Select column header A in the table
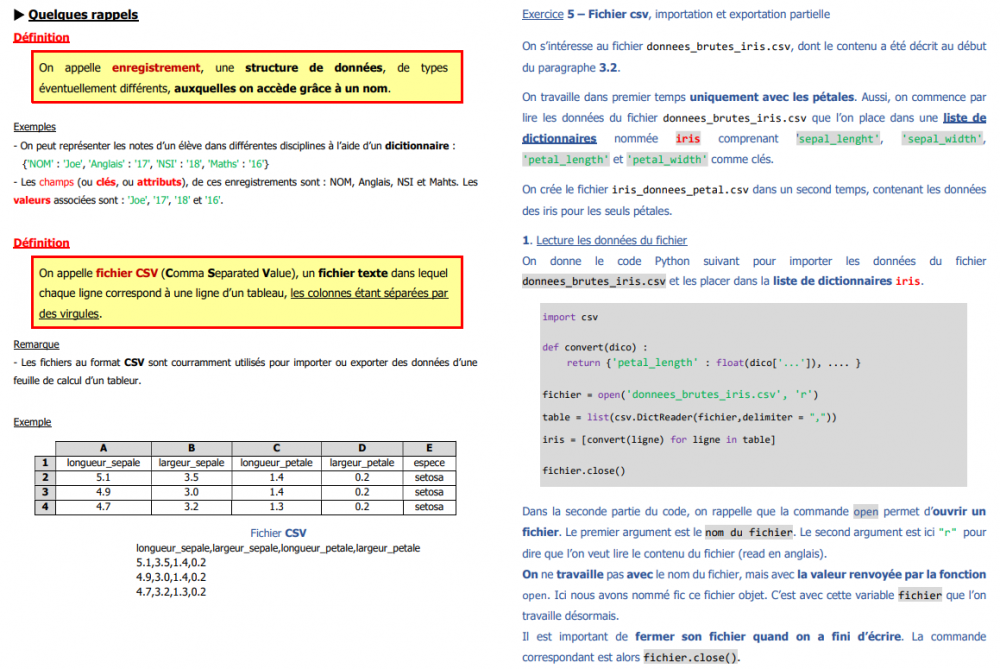 click(x=103, y=448)
